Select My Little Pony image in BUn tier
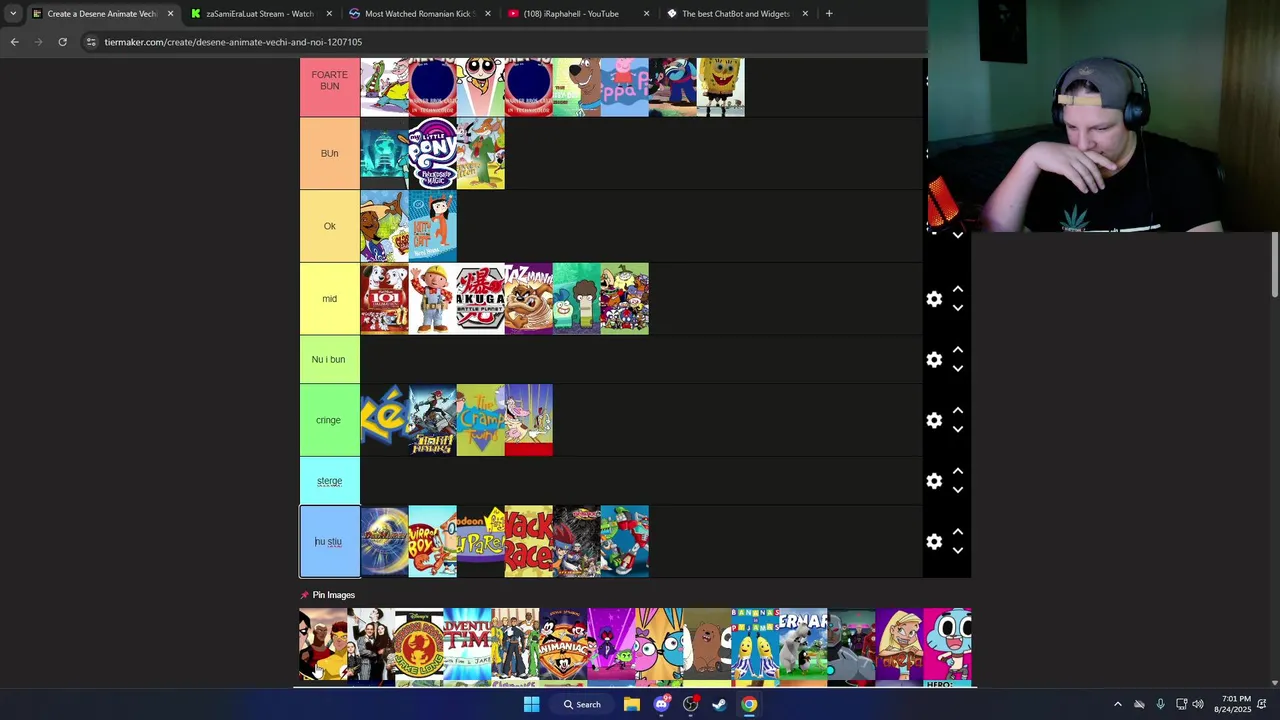The height and width of the screenshot is (720, 1280). coord(433,153)
